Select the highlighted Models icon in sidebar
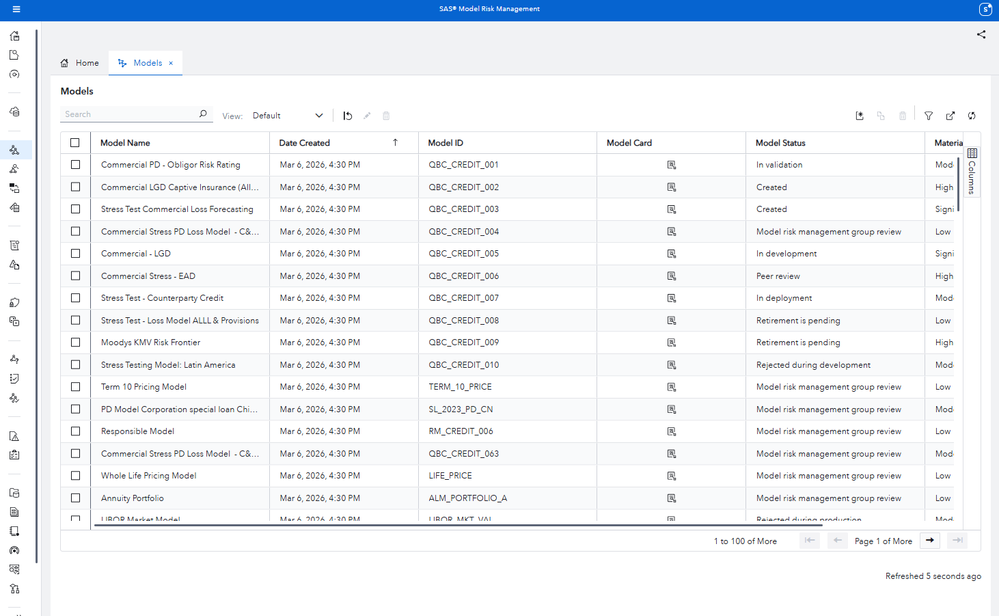The height and width of the screenshot is (616, 999). point(14,150)
